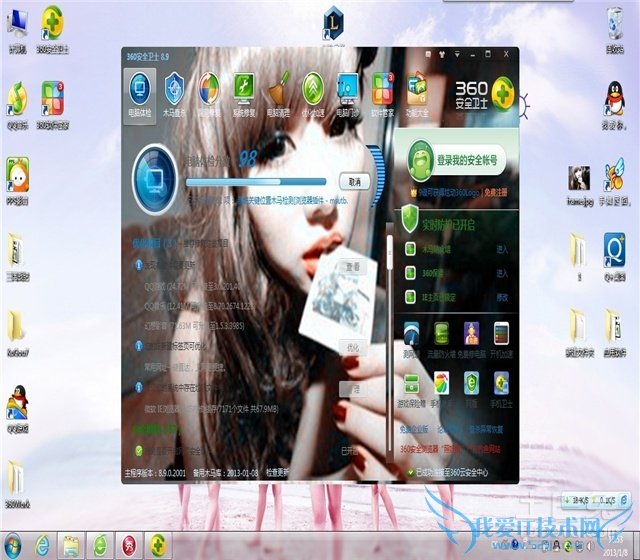Viewport: 640px width, 560px height.
Task: Open the 电脑体检 tab in 360安全卫士
Action: point(140,96)
